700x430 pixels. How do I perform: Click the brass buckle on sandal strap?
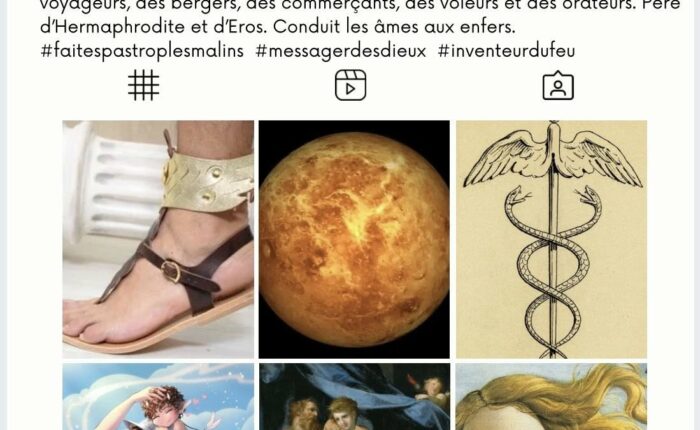pos(171,271)
